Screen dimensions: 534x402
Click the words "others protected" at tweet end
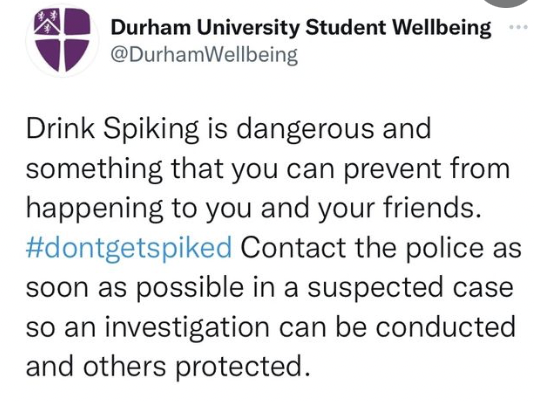click(x=192, y=366)
